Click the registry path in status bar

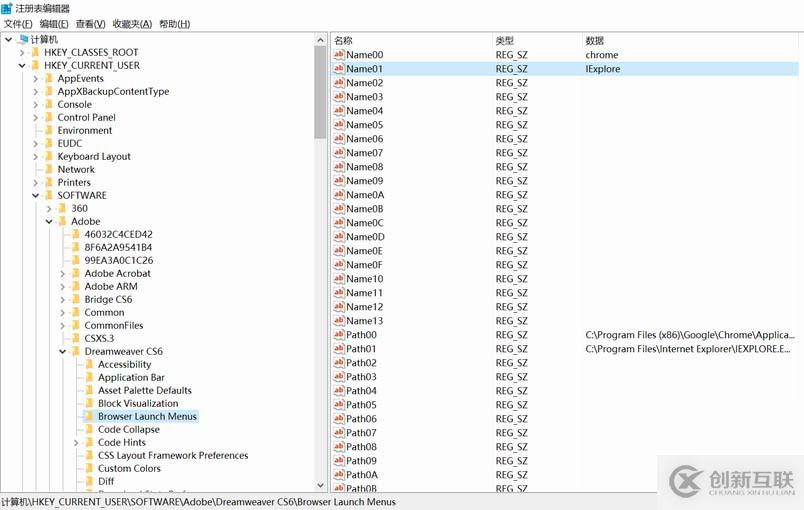coord(198,502)
